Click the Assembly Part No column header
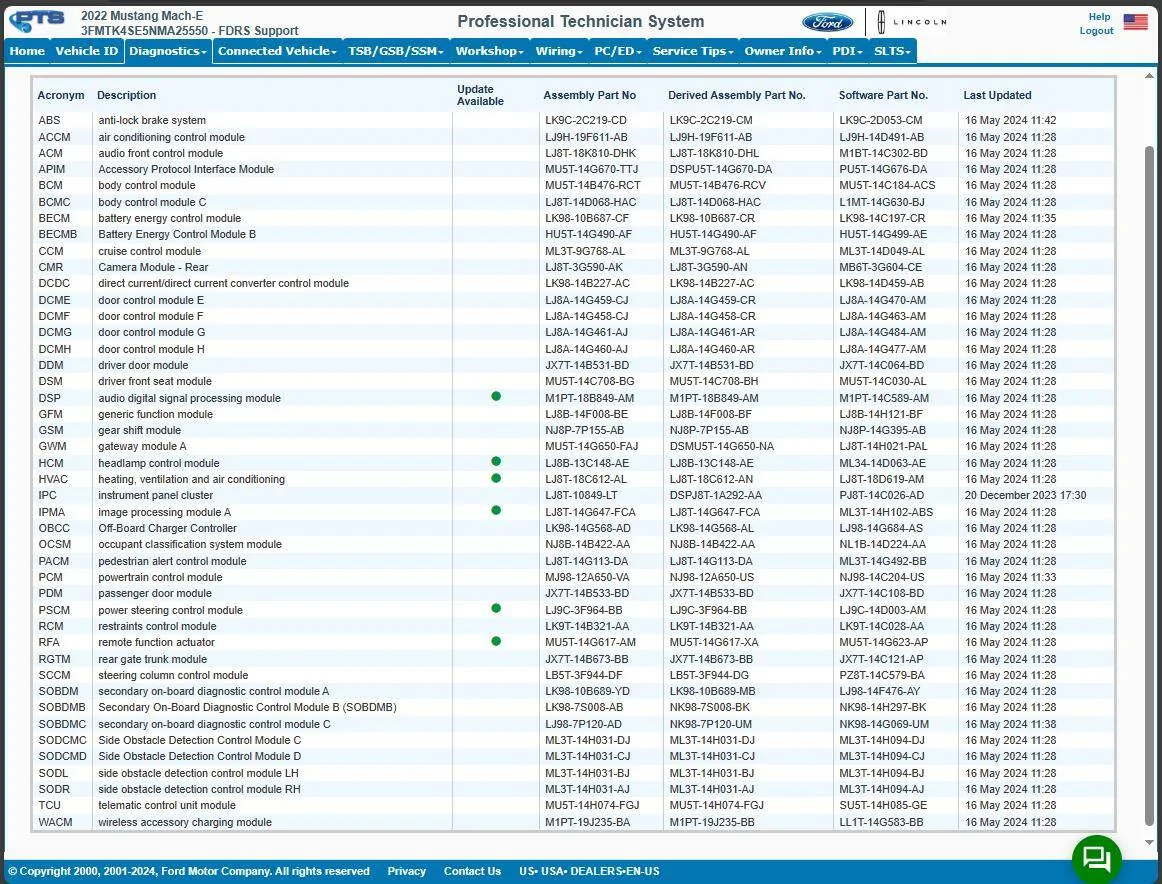 click(x=589, y=95)
